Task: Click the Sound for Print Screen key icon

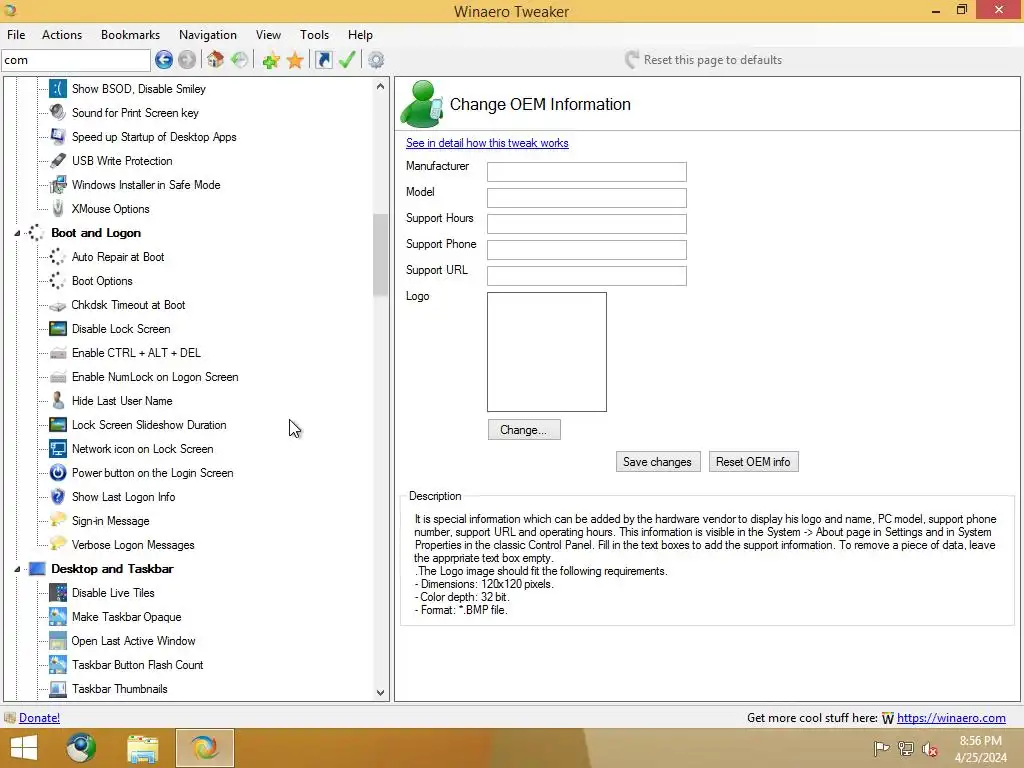Action: click(58, 112)
